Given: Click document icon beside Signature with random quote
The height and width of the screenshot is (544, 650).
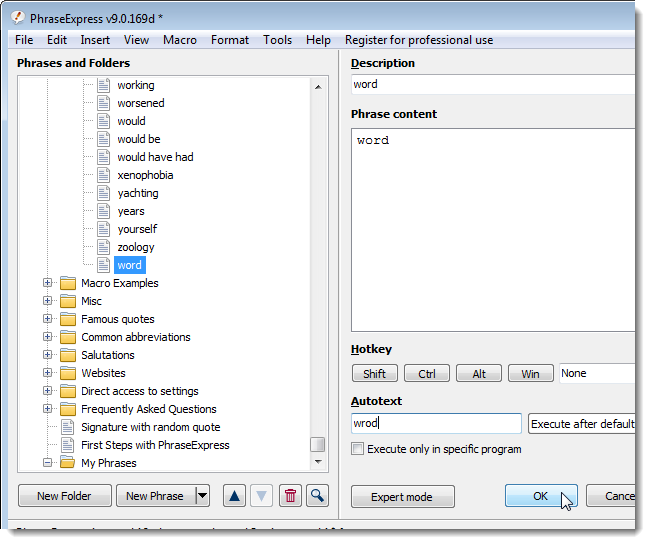Looking at the screenshot, I should click(x=67, y=427).
